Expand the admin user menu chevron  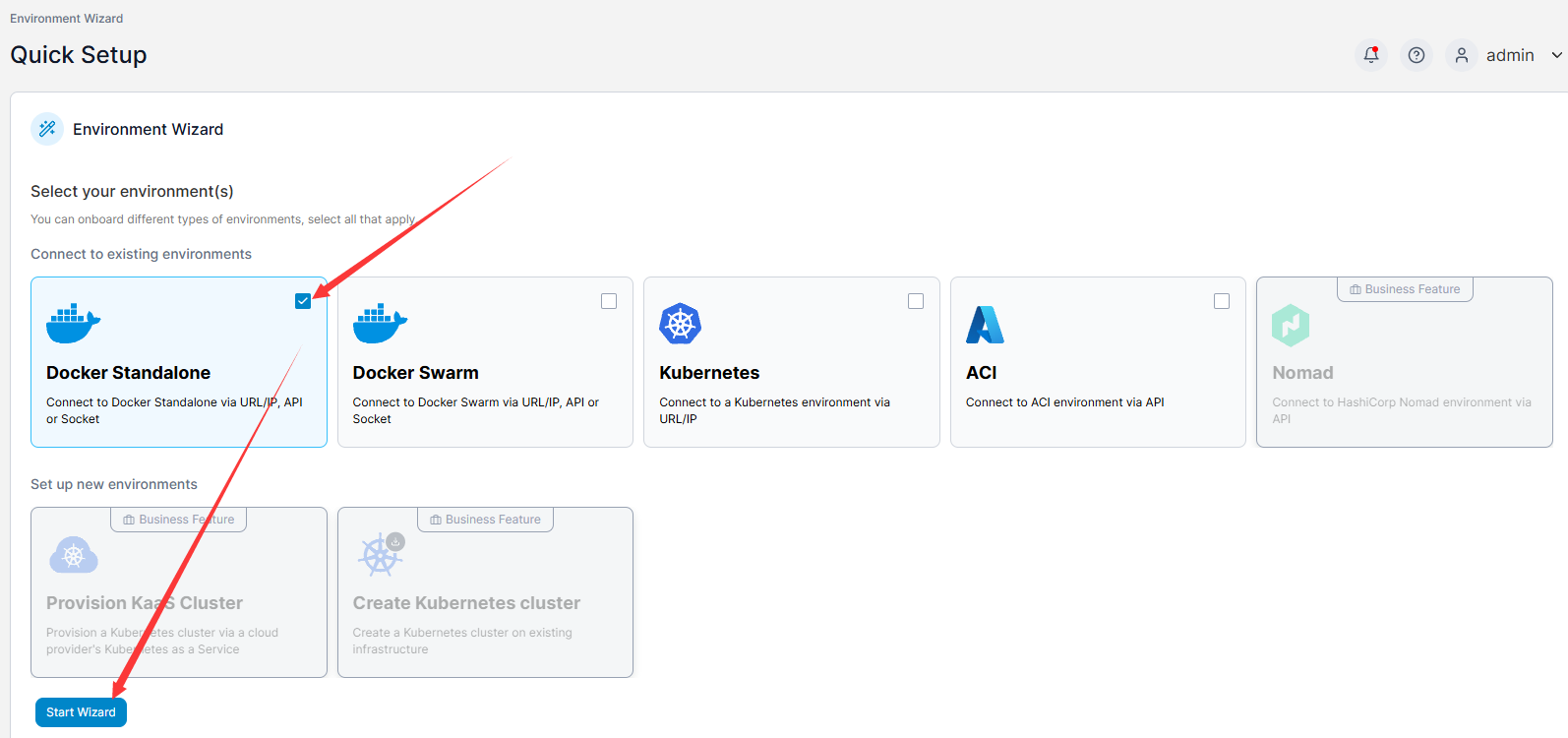pyautogui.click(x=1556, y=55)
